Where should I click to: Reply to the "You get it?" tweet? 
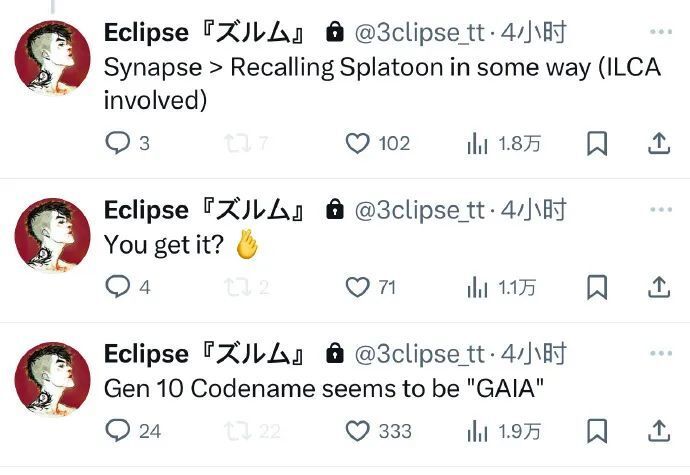pyautogui.click(x=119, y=287)
